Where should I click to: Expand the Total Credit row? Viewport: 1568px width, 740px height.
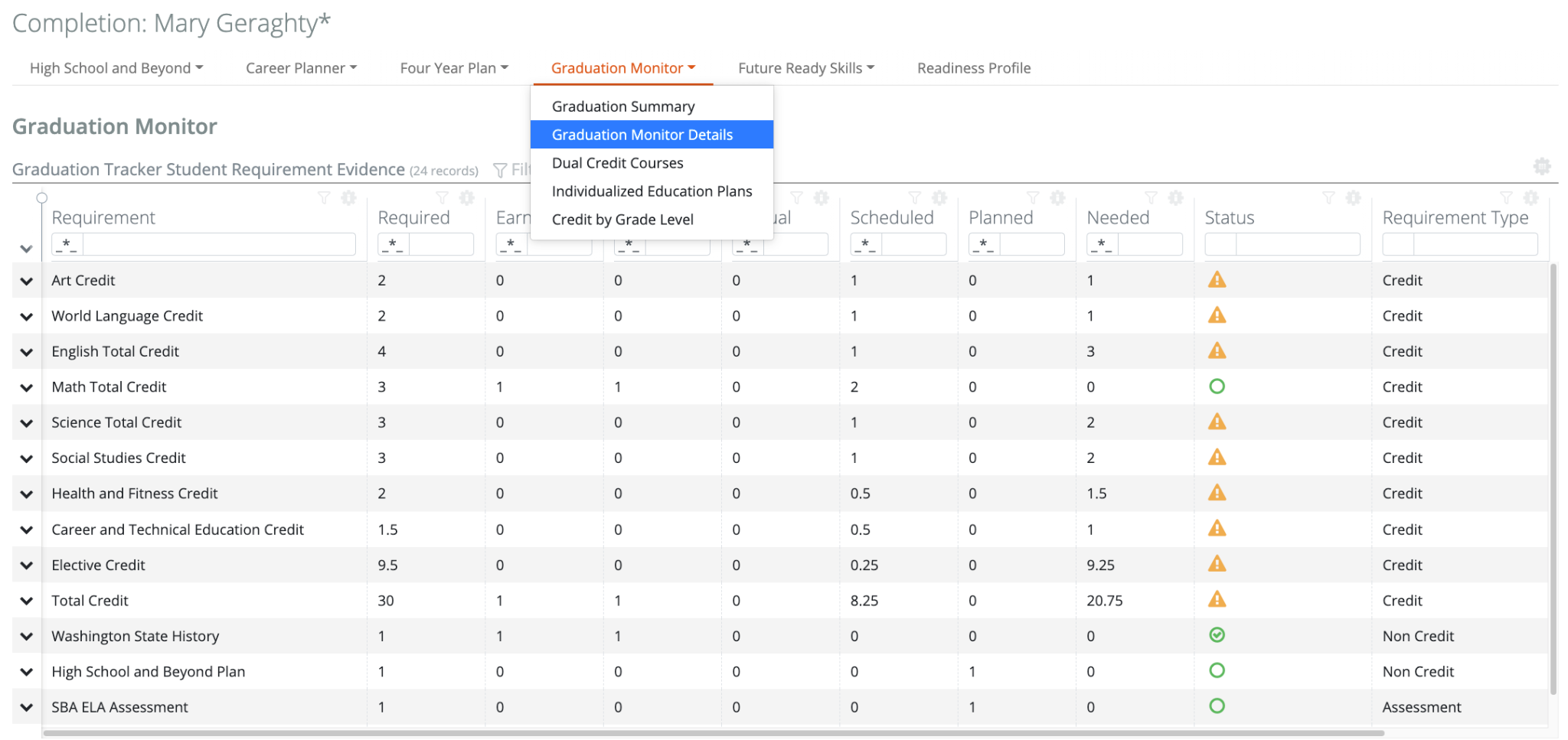click(27, 601)
